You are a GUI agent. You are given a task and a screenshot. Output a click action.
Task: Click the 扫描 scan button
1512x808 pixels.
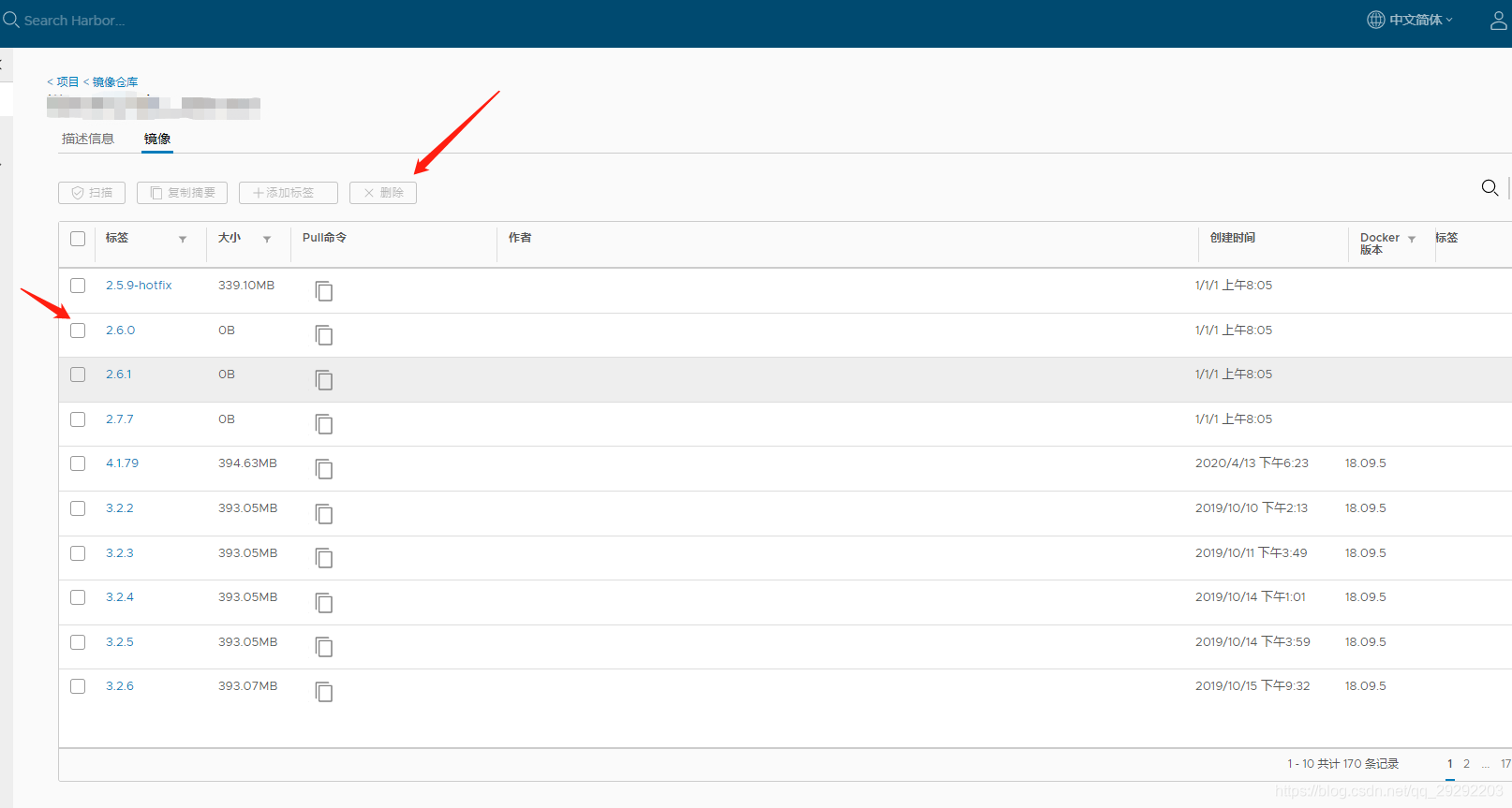pos(92,193)
